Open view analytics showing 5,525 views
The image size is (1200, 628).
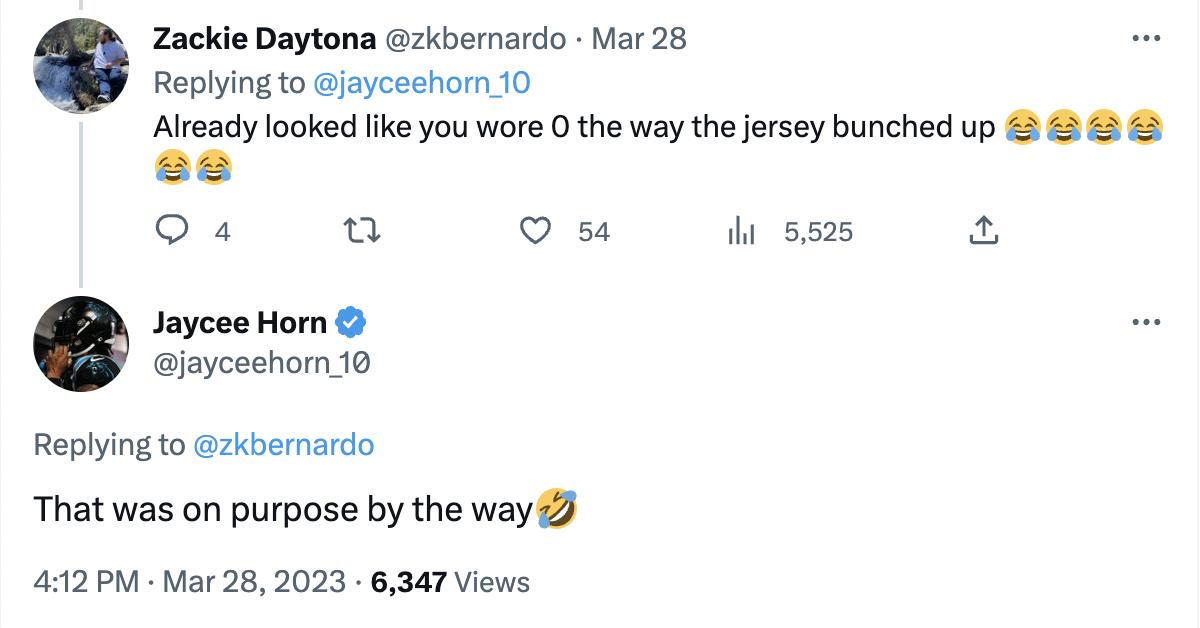click(740, 232)
